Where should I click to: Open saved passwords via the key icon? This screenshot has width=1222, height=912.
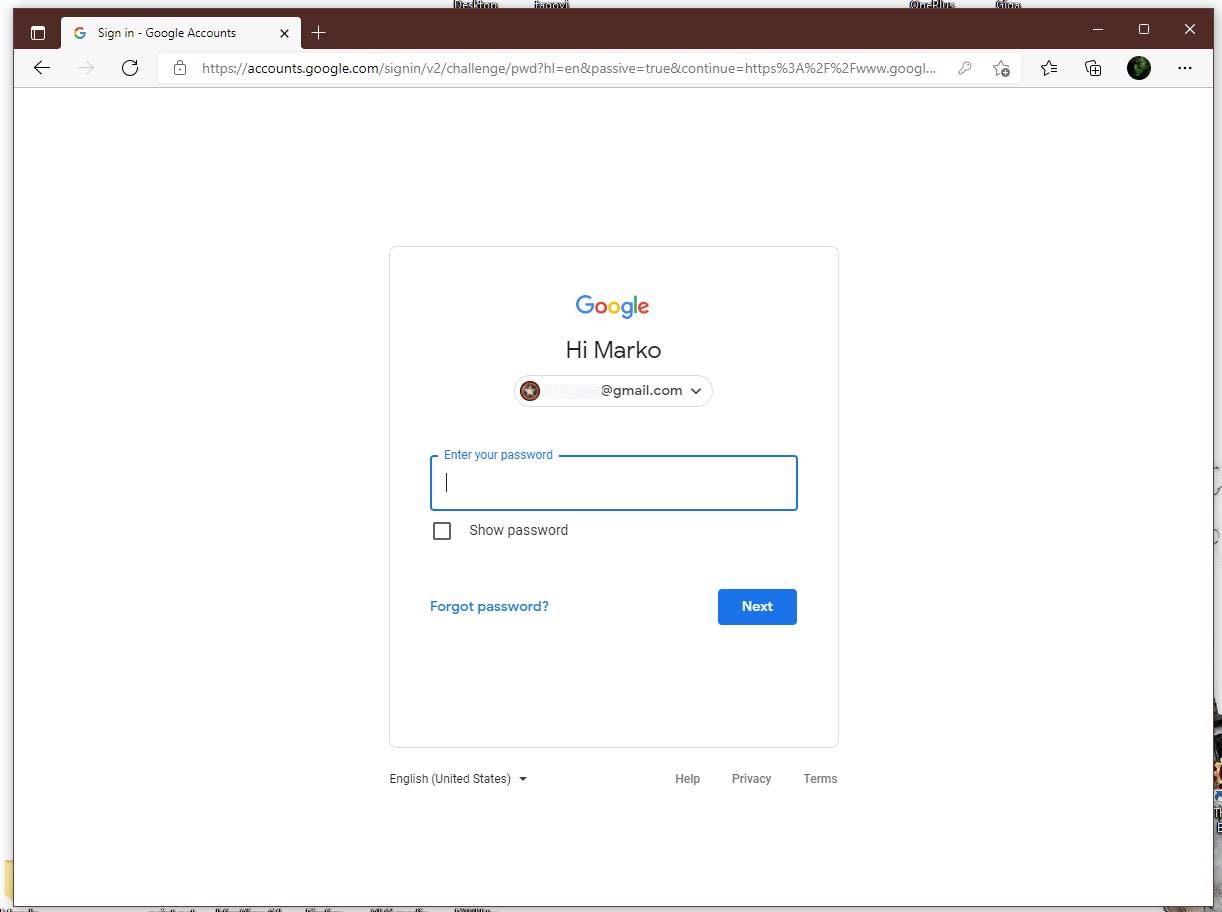[x=963, y=68]
